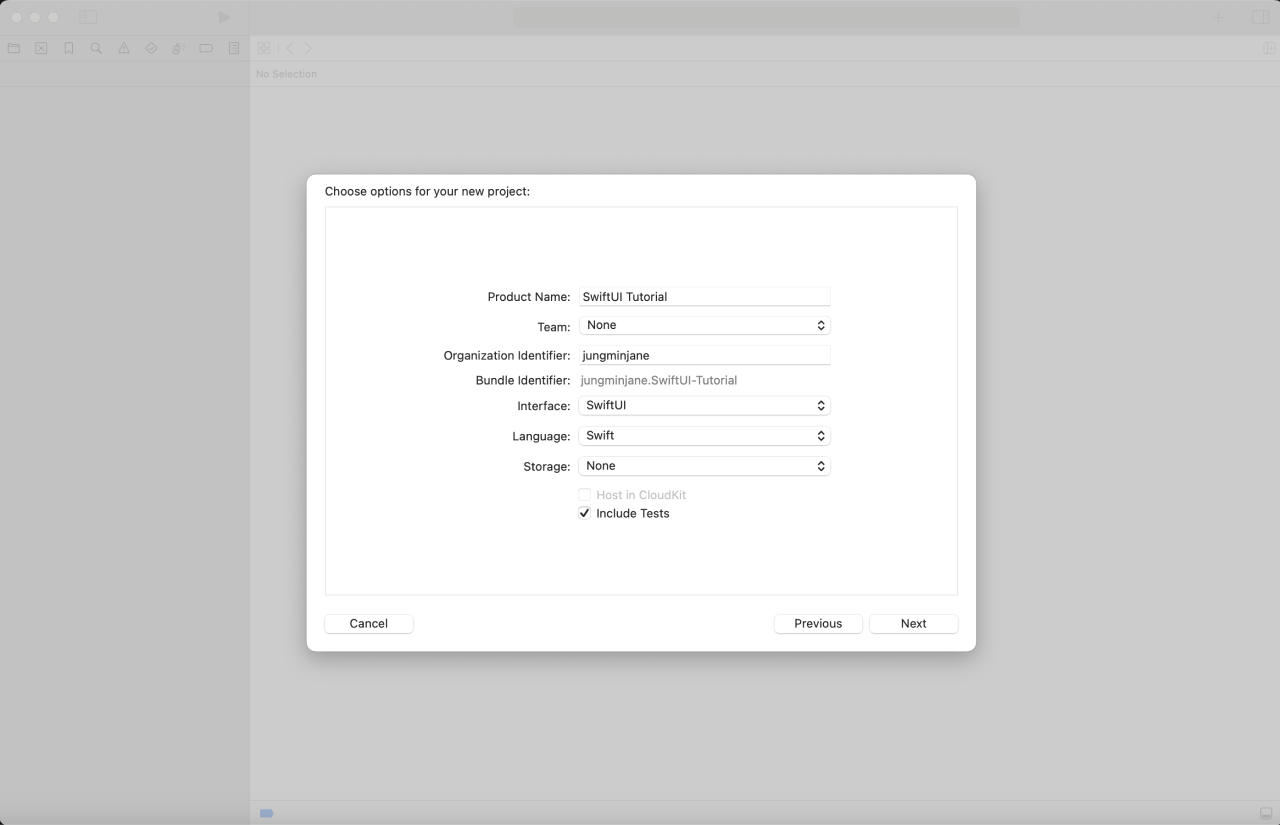Toggle the Include Tests checkbox
Viewport: 1280px width, 825px height.
pos(585,513)
